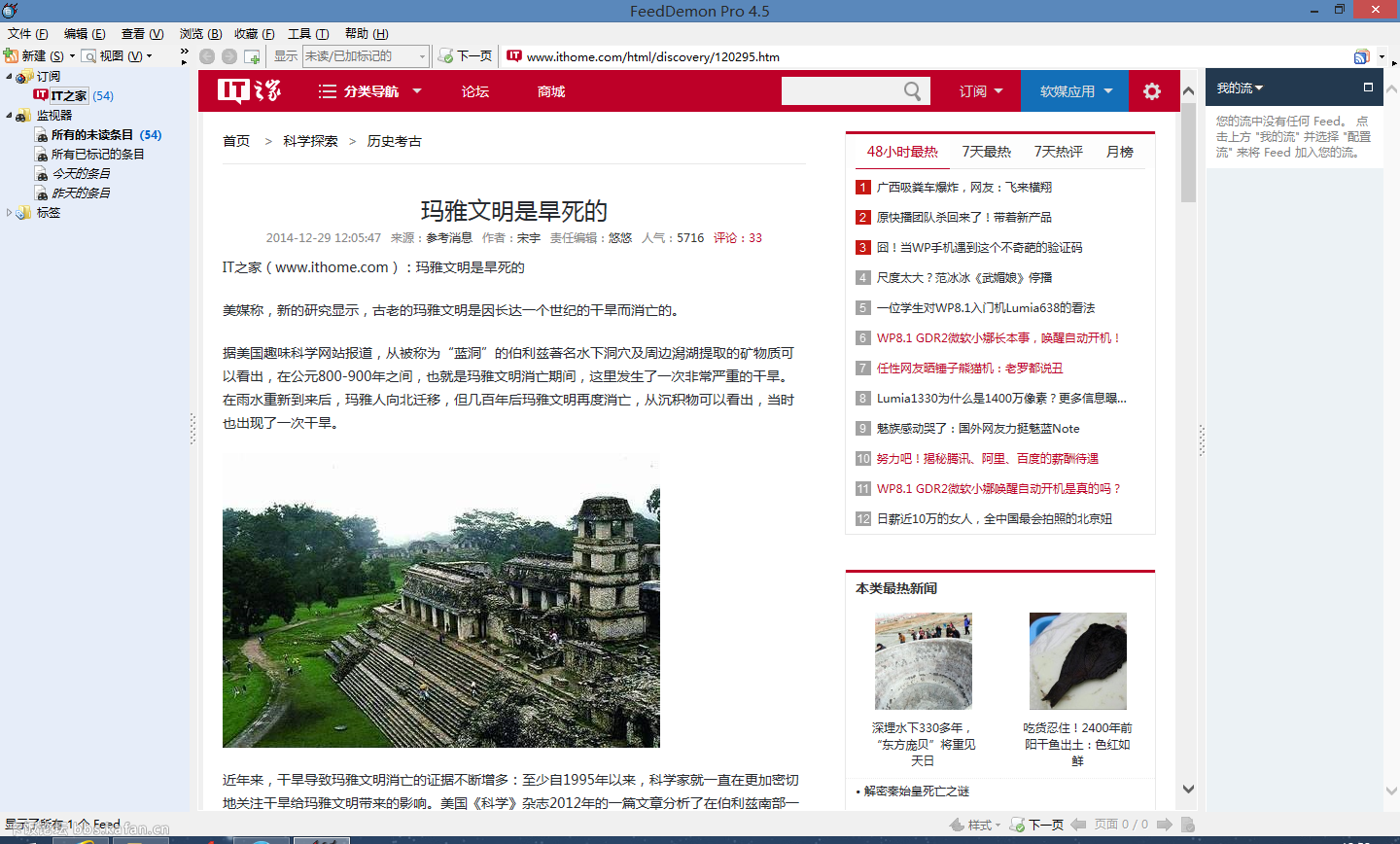Click the toolbar overflow chevron
This screenshot has height=844, width=1400.
click(x=185, y=52)
